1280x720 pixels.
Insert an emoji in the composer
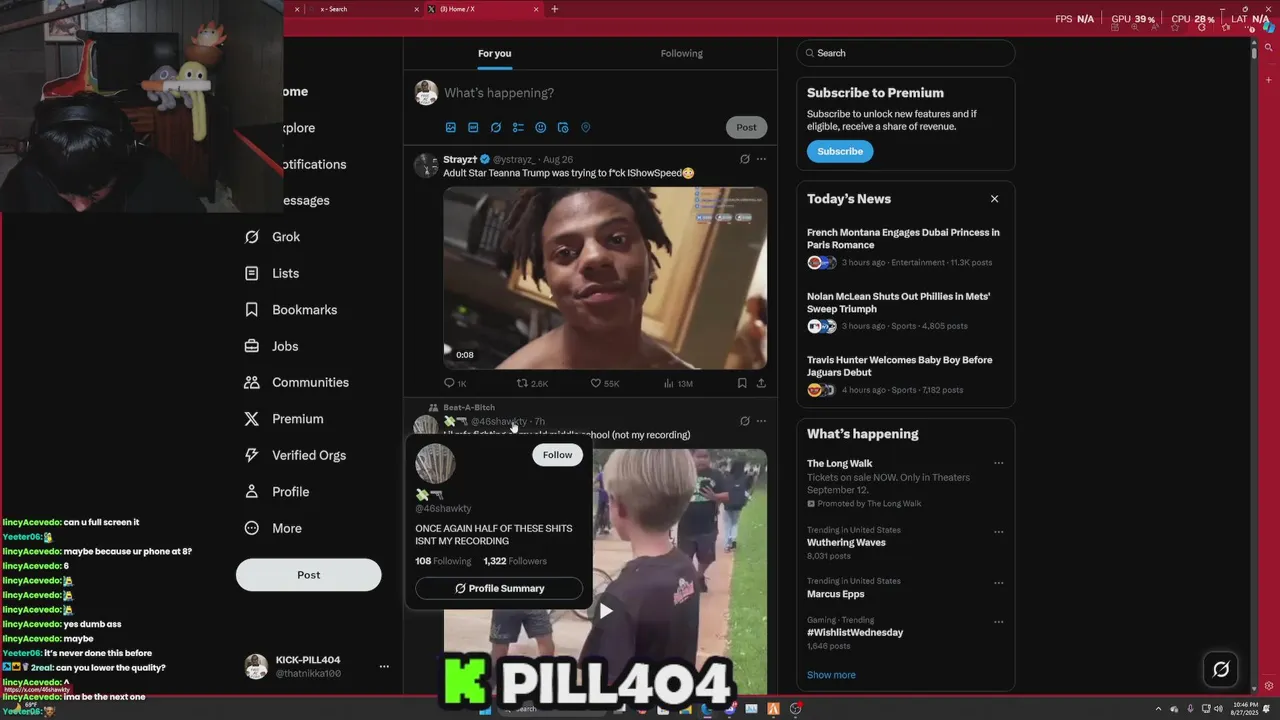point(541,128)
